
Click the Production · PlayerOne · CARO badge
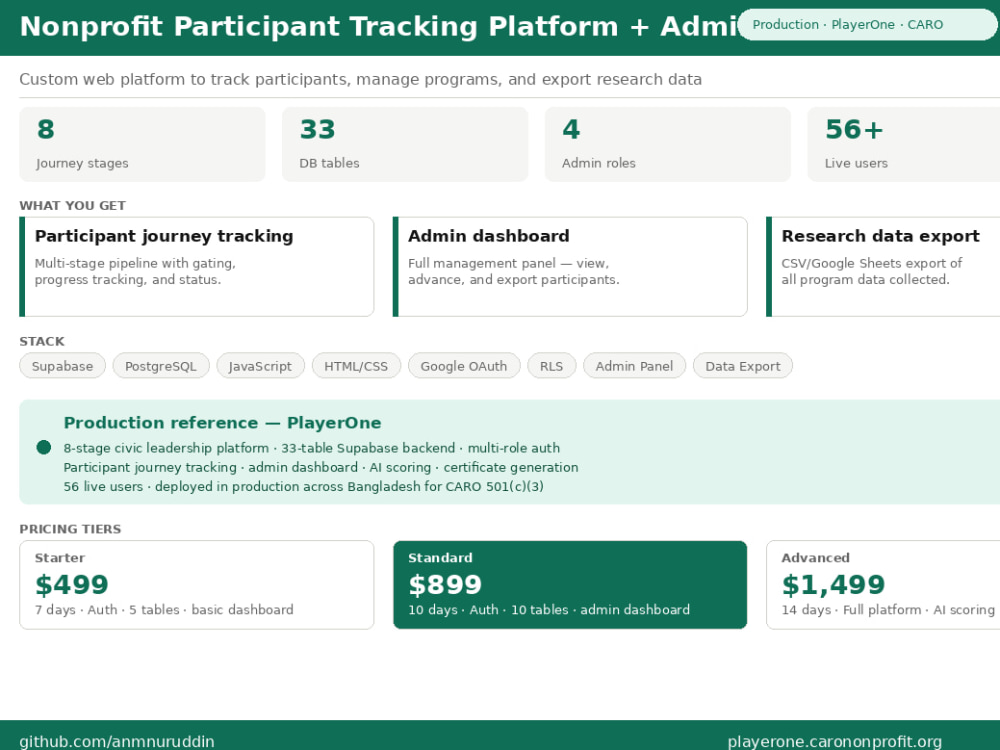[x=867, y=25]
